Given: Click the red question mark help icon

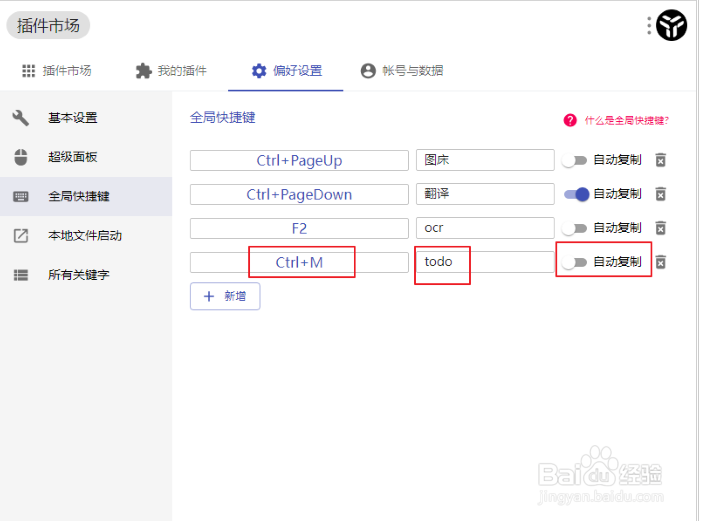Looking at the screenshot, I should click(570, 120).
